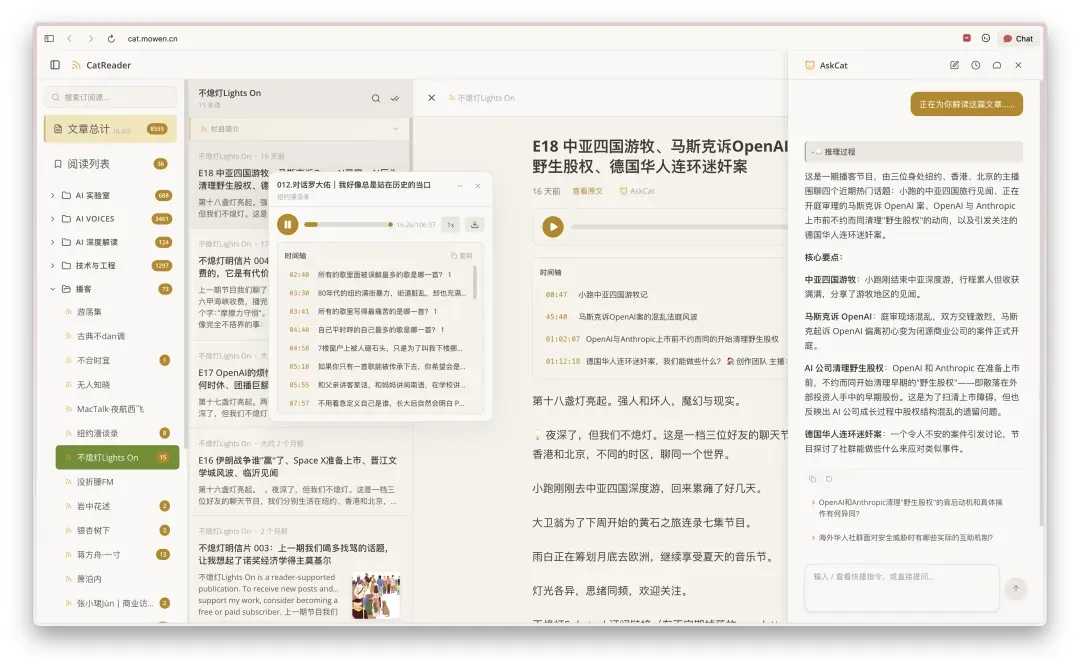The height and width of the screenshot is (670, 1080).
Task: Expand the 推理过程 reasoning section
Action: 913,151
